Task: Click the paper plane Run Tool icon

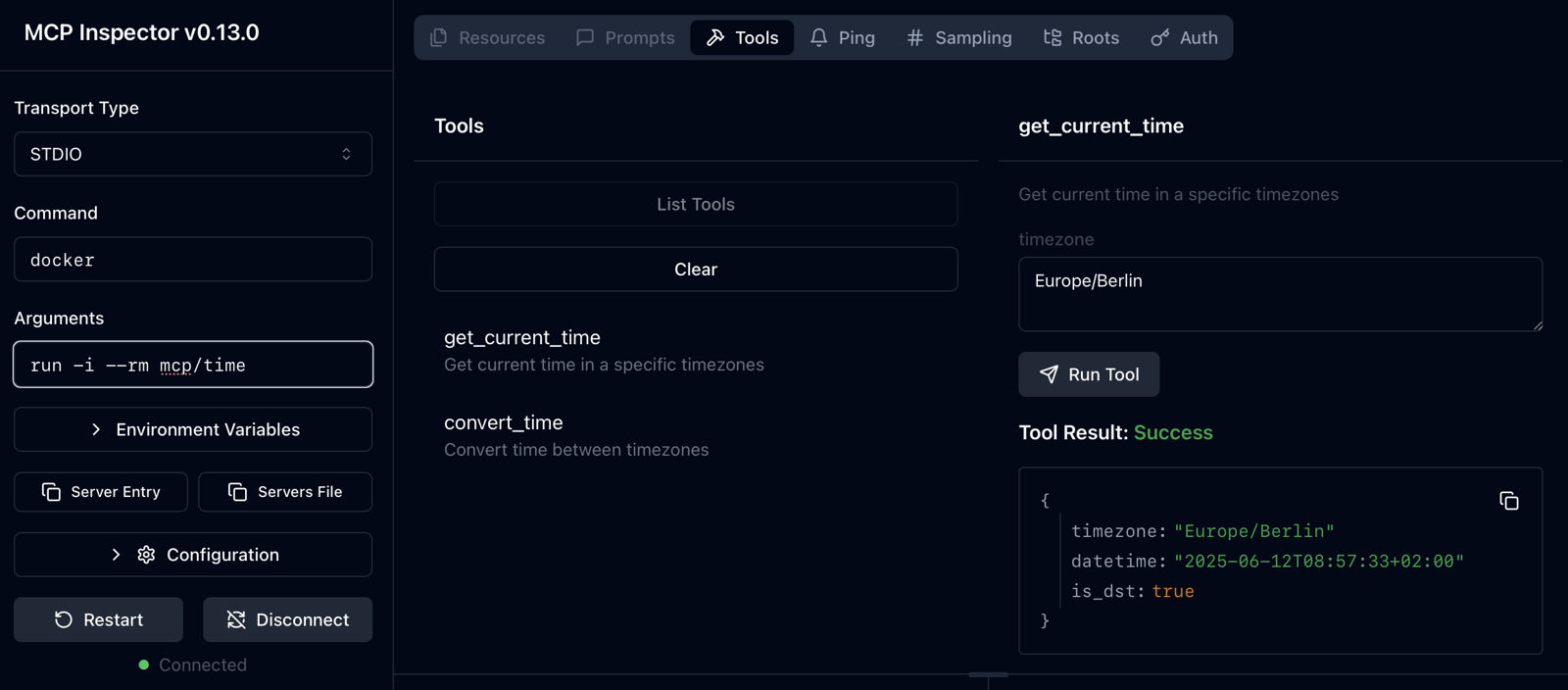Action: pos(1049,374)
